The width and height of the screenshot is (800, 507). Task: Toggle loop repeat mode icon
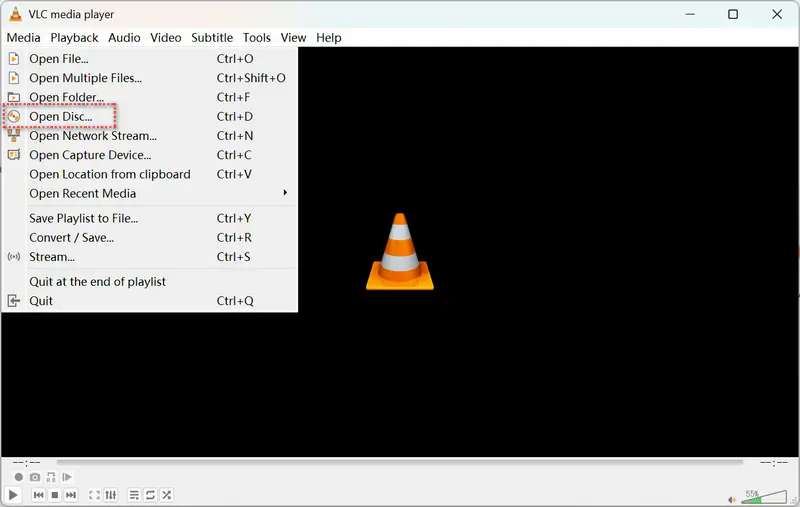point(151,495)
